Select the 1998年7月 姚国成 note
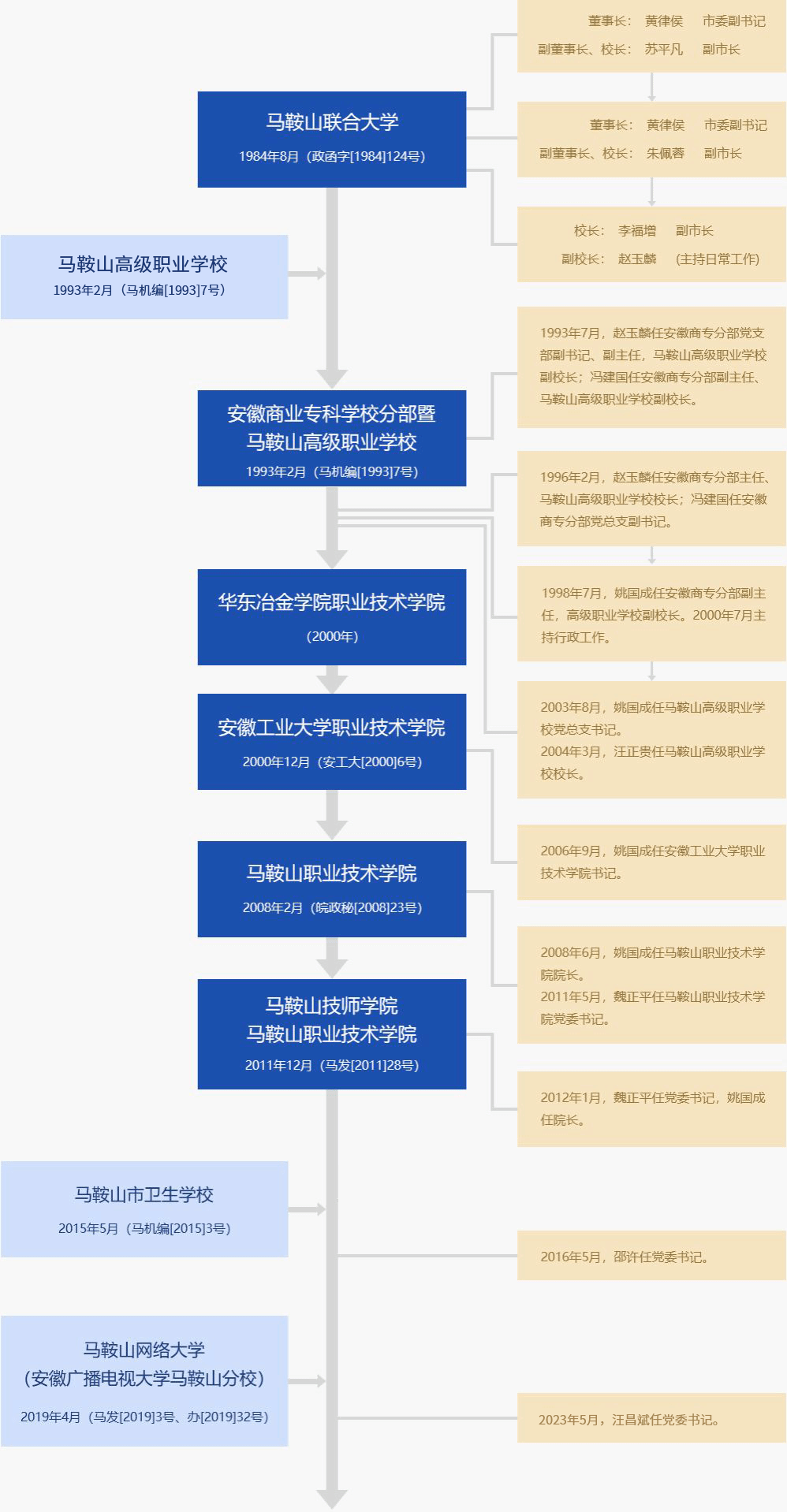Screen dimensions: 787x1512 (651, 613)
